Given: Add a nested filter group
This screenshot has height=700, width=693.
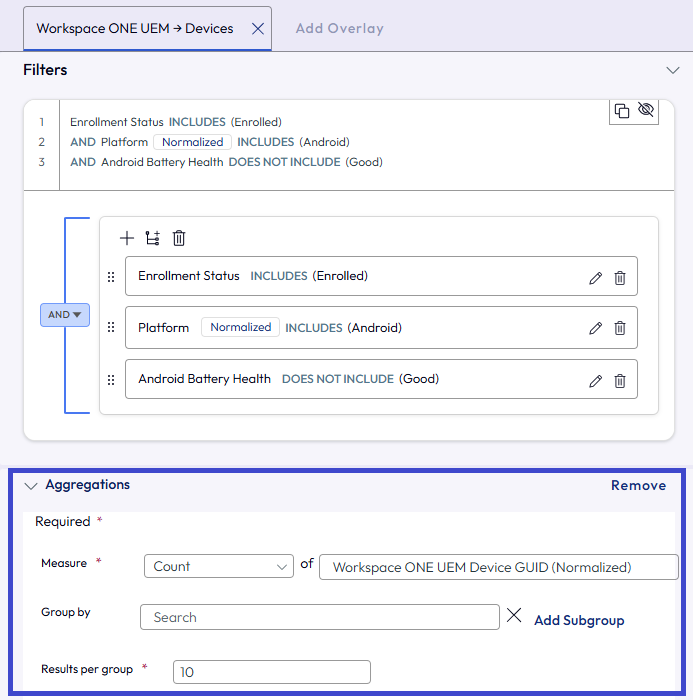Looking at the screenshot, I should [153, 238].
